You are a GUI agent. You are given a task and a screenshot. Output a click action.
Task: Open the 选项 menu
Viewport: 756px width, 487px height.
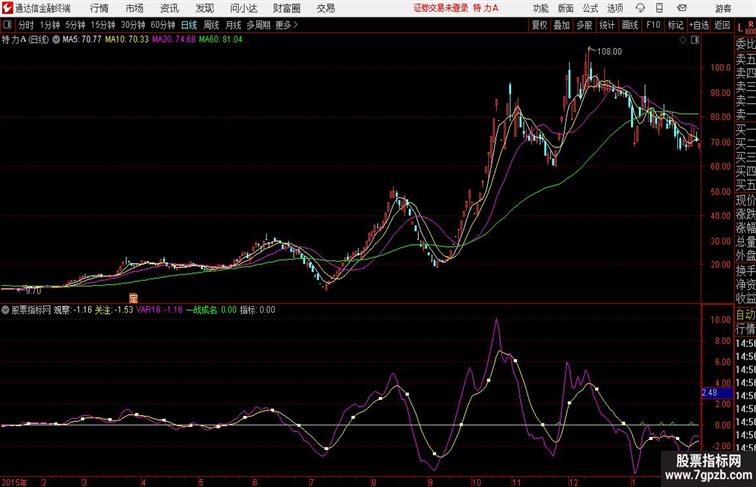click(x=615, y=8)
